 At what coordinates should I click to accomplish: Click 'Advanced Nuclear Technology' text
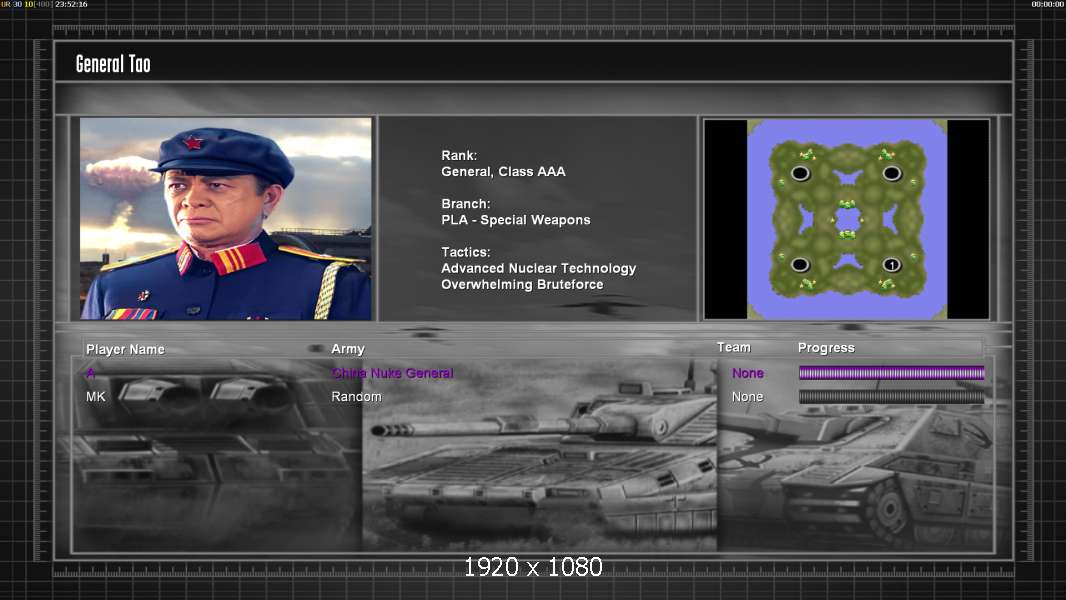click(538, 268)
